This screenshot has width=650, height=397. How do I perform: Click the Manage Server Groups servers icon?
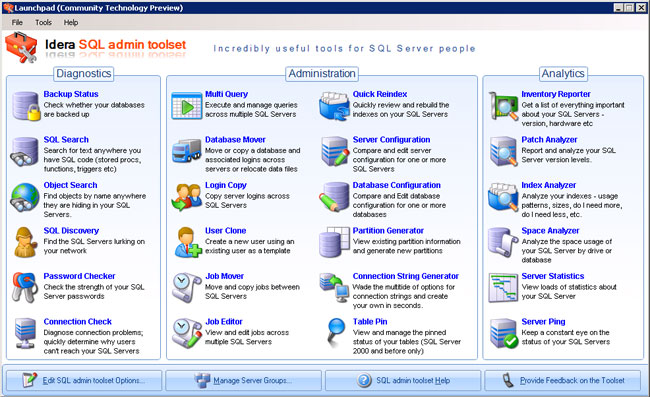[203, 380]
